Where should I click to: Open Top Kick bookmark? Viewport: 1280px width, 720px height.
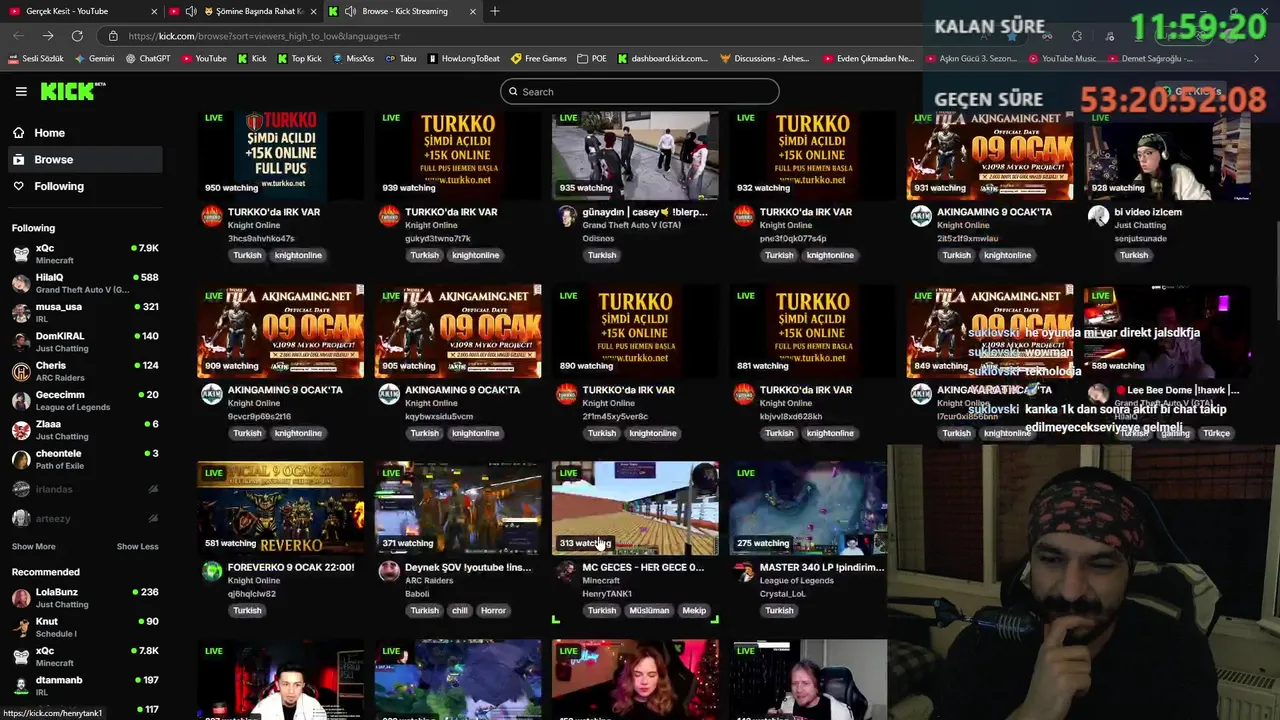(x=299, y=59)
